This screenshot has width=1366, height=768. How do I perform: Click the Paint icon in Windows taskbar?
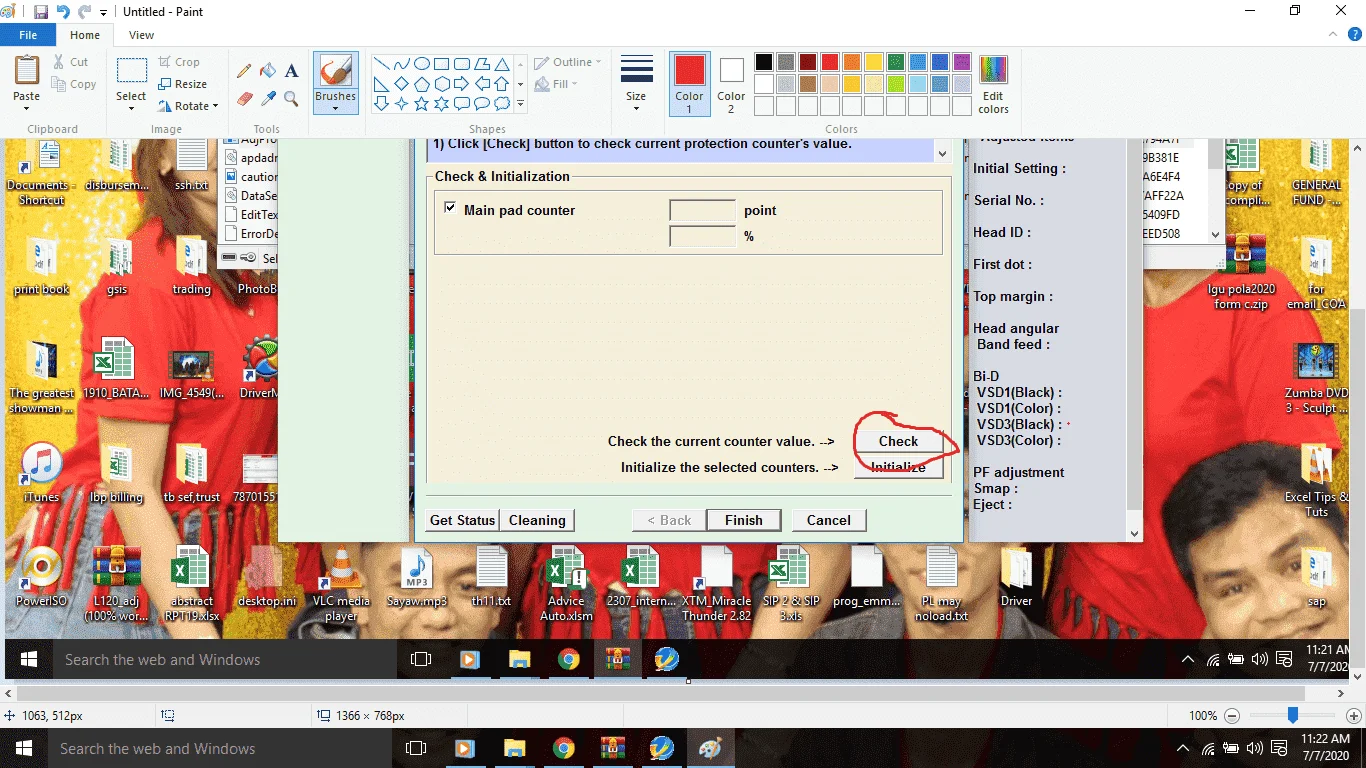point(709,748)
